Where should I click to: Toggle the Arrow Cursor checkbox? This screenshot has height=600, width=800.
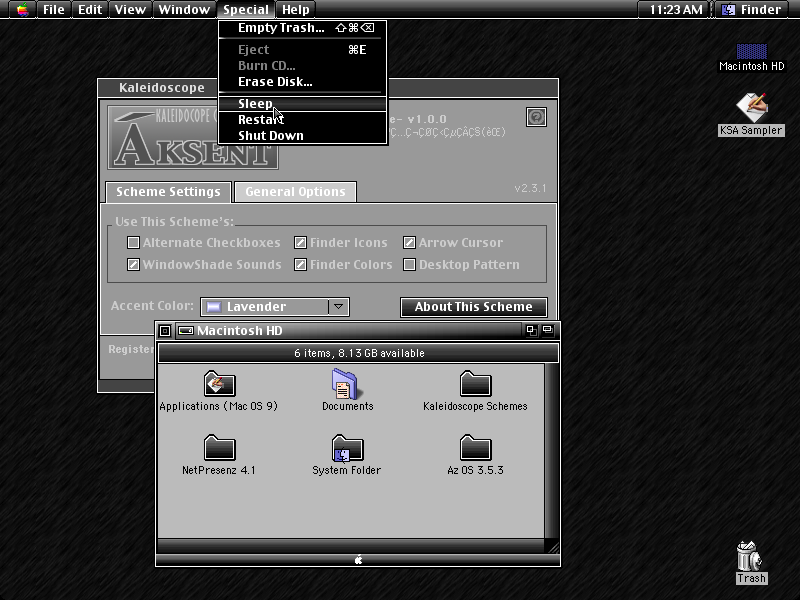[409, 242]
